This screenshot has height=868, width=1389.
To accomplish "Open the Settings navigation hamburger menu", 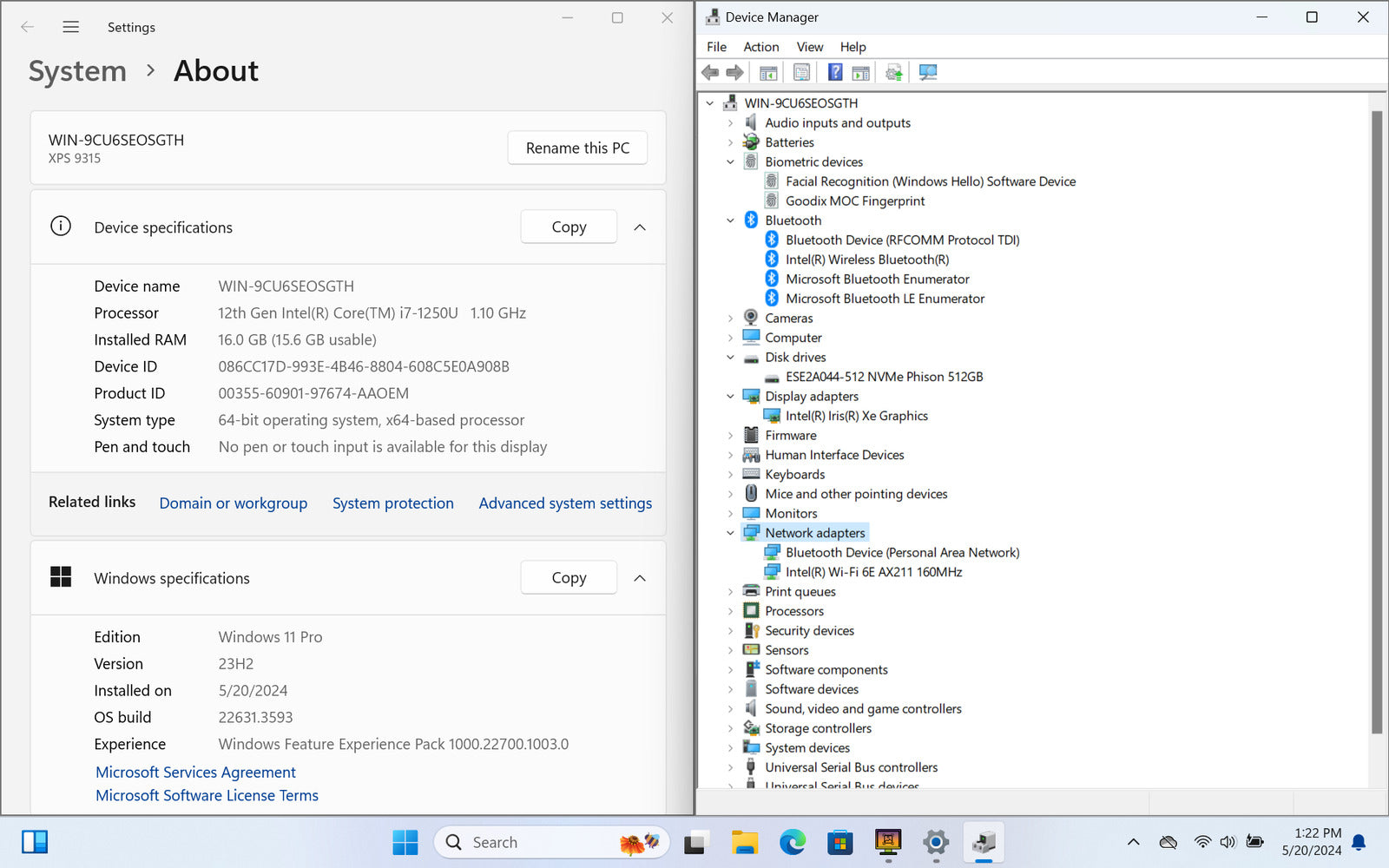I will [x=71, y=27].
